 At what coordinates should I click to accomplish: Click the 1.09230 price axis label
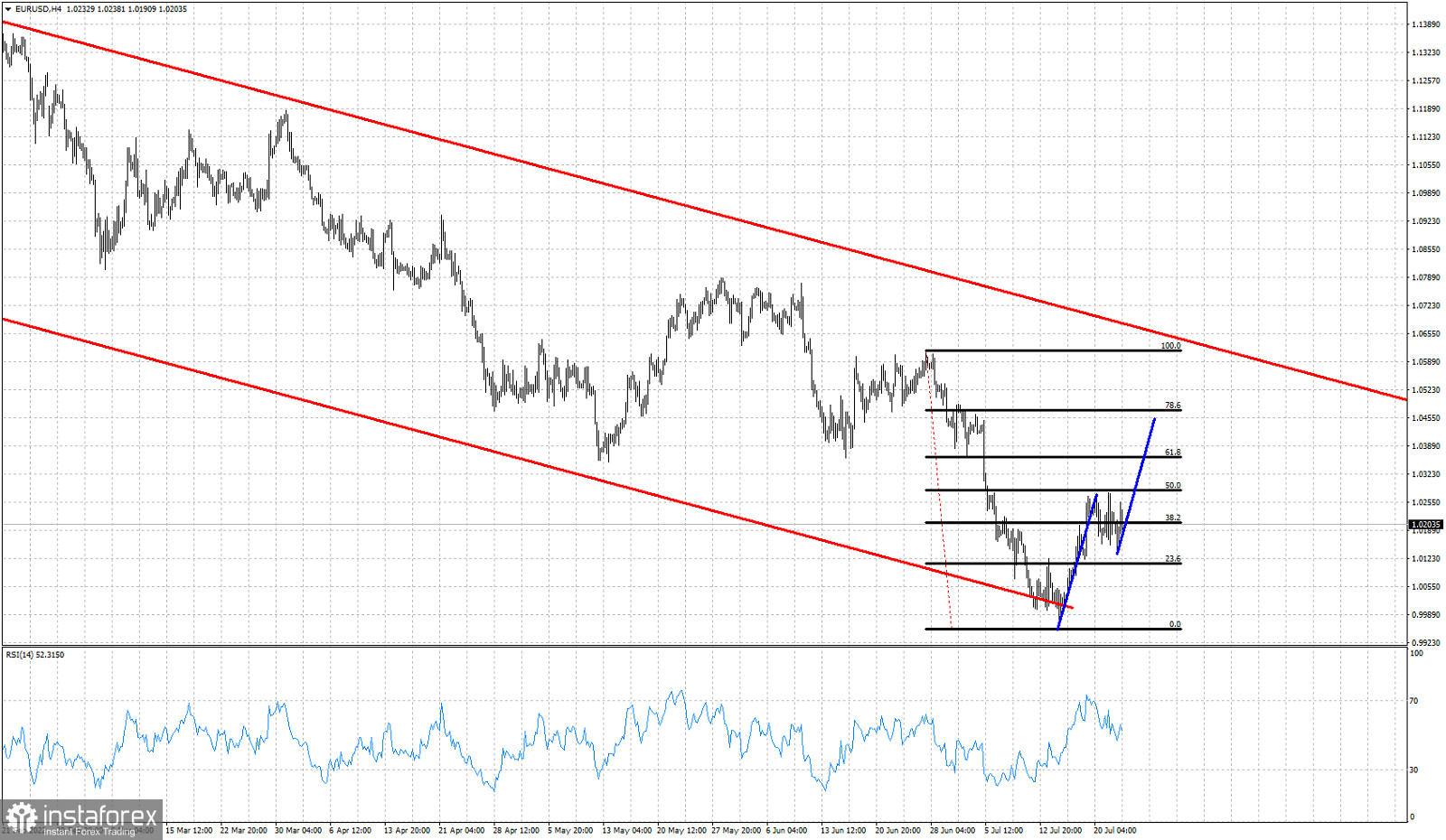click(1425, 220)
